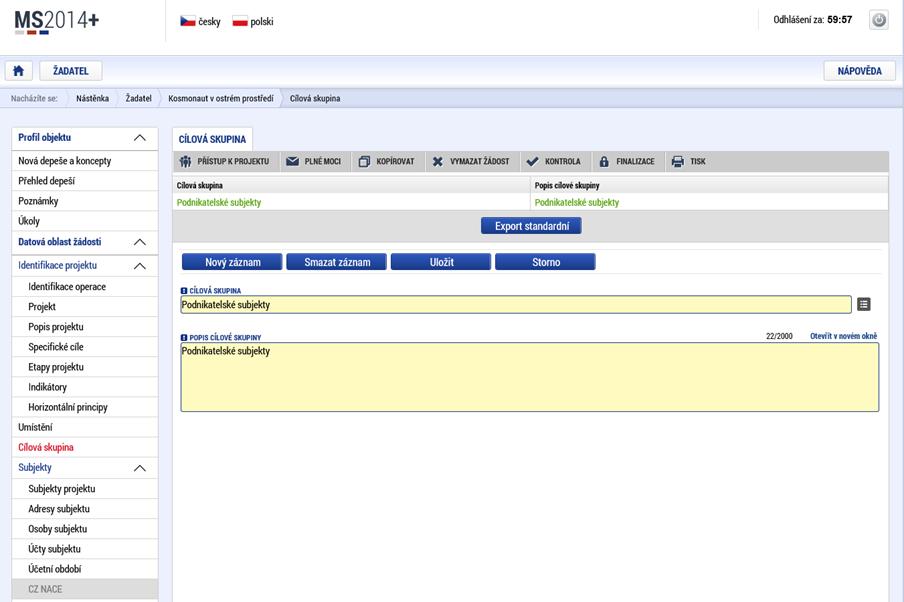Viewport: 904px width, 602px height.
Task: Click Export standardní button
Action: click(531, 226)
